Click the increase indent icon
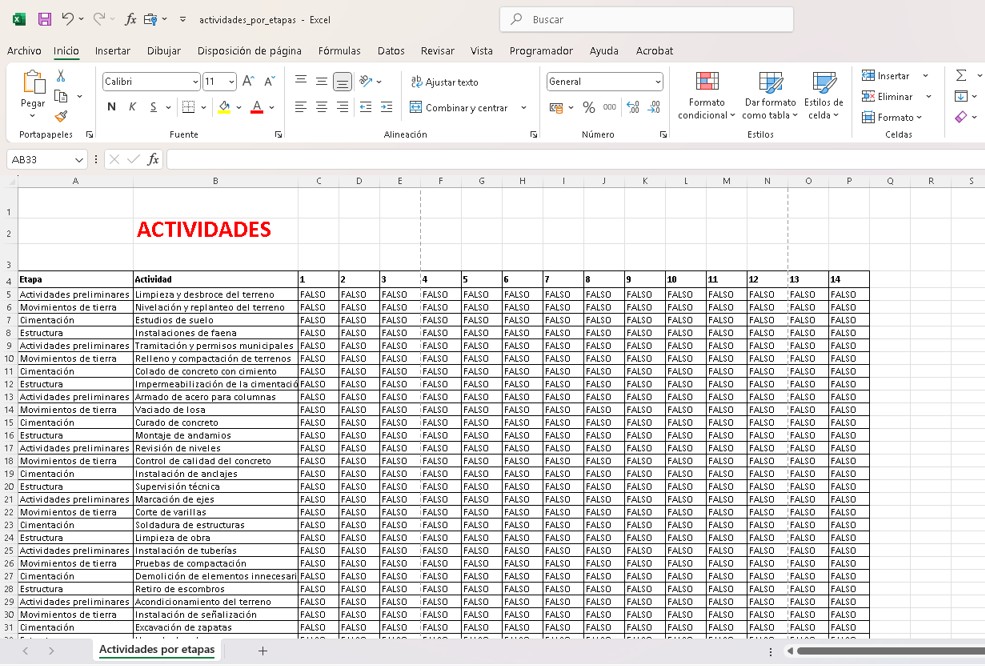The height and width of the screenshot is (666, 985). [x=387, y=108]
